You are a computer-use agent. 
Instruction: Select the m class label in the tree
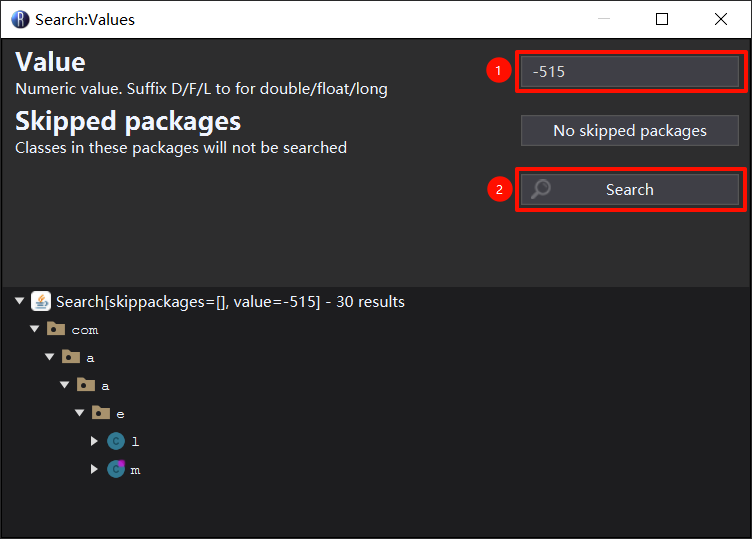point(136,470)
